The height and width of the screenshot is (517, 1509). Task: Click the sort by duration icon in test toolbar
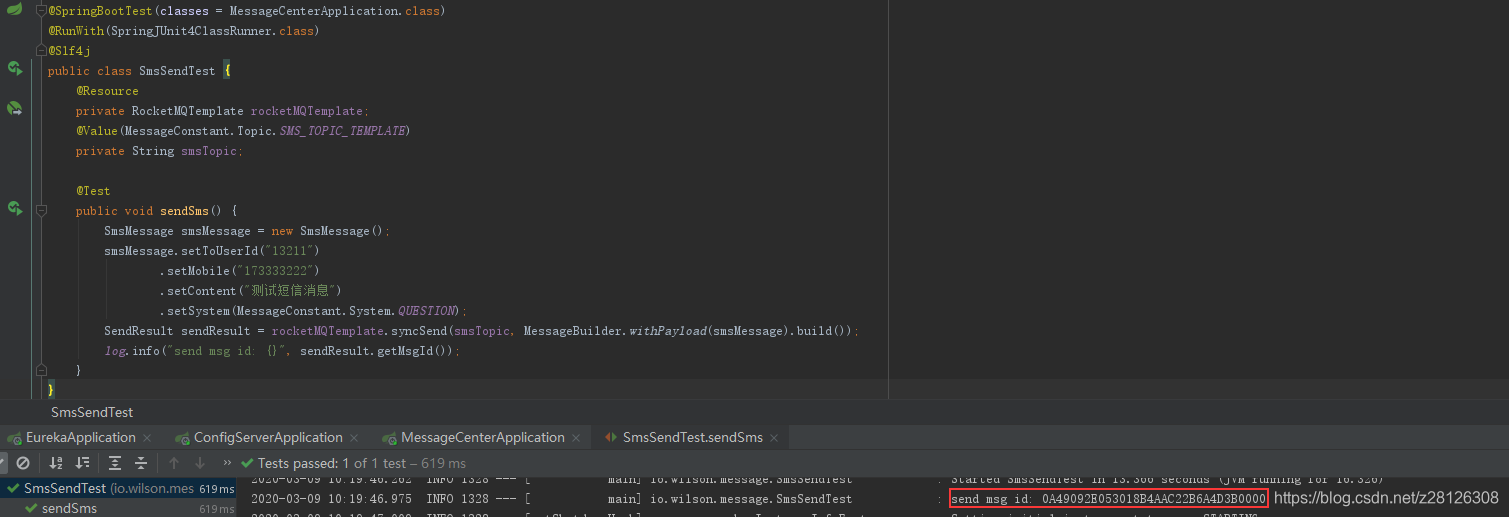pyautogui.click(x=82, y=463)
